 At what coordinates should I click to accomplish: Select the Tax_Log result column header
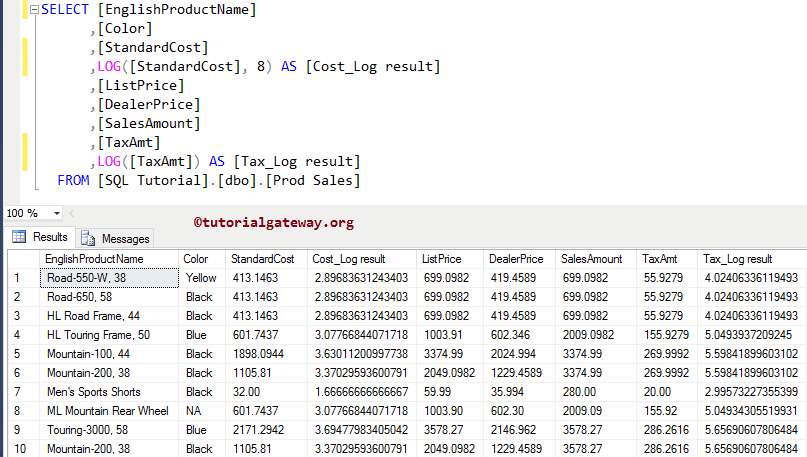pyautogui.click(x=752, y=259)
